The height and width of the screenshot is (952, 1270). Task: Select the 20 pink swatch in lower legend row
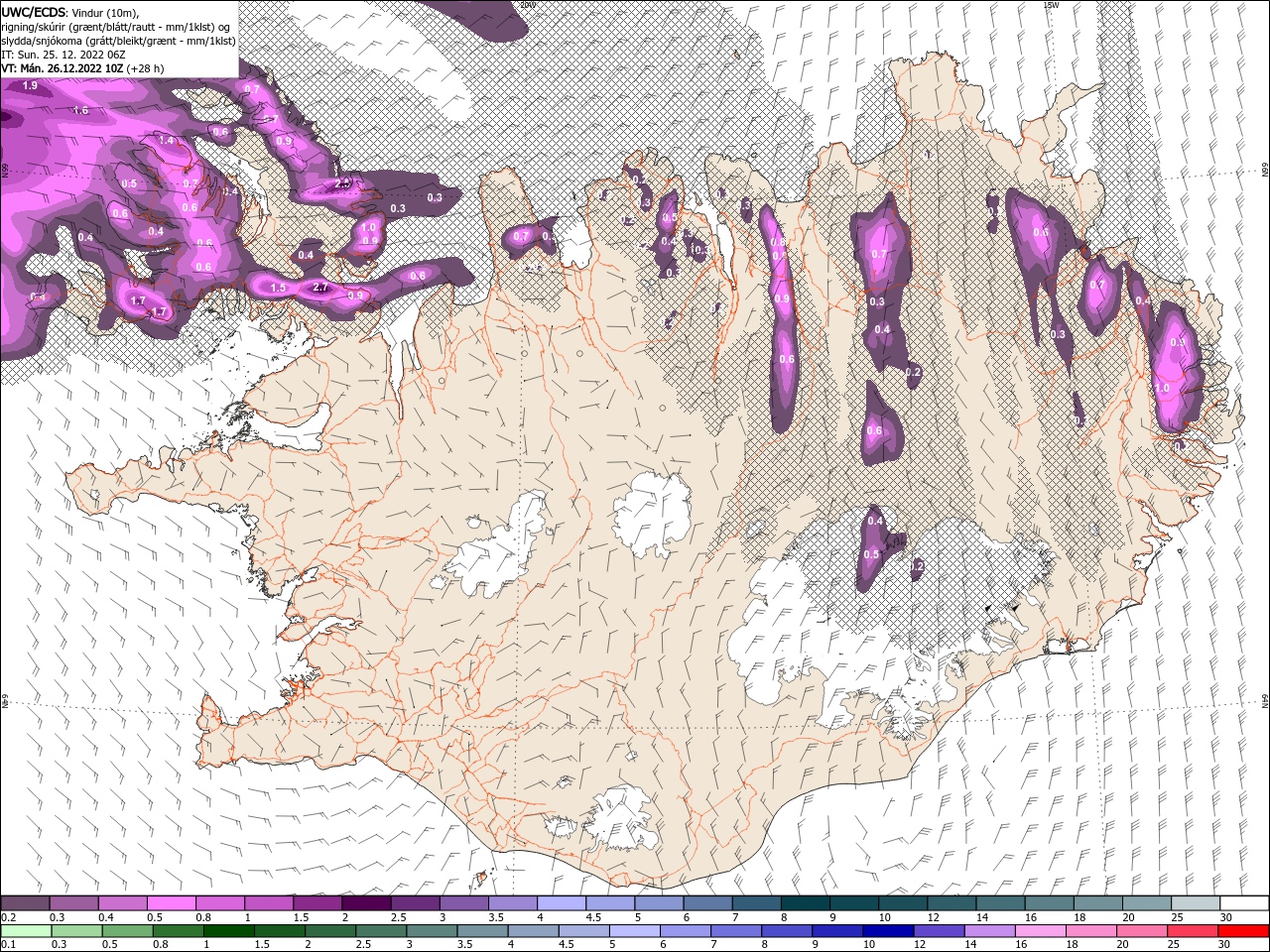(x=1141, y=931)
